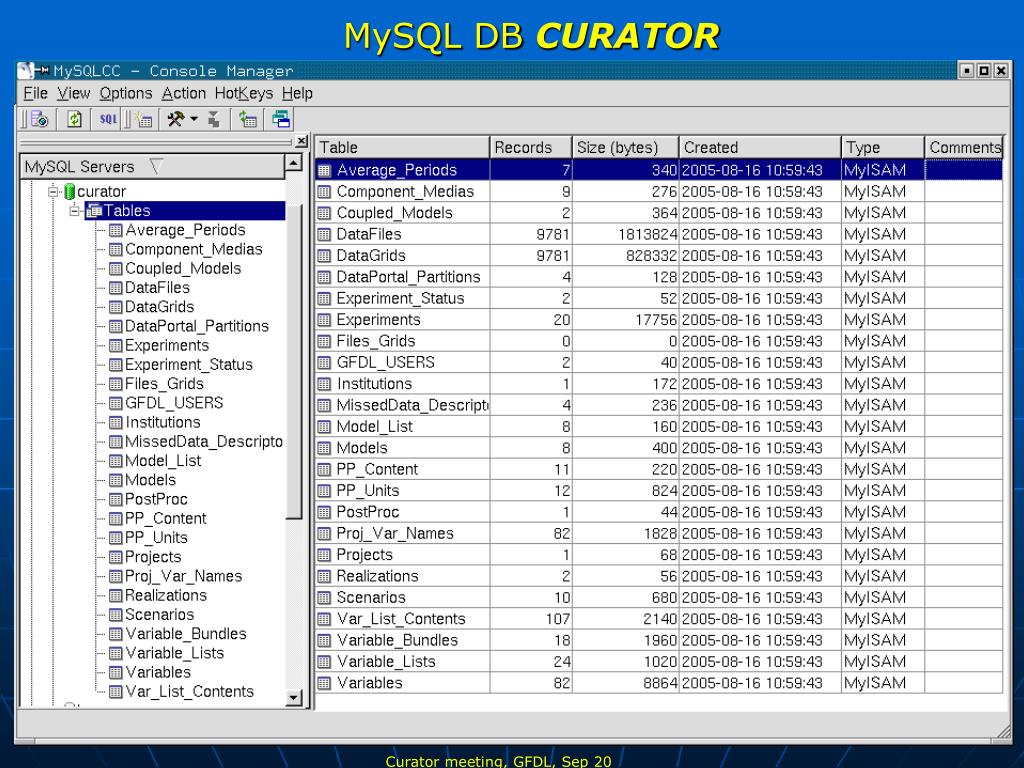
Task: Select the 'Realizations' name in table list
Action: [x=377, y=577]
